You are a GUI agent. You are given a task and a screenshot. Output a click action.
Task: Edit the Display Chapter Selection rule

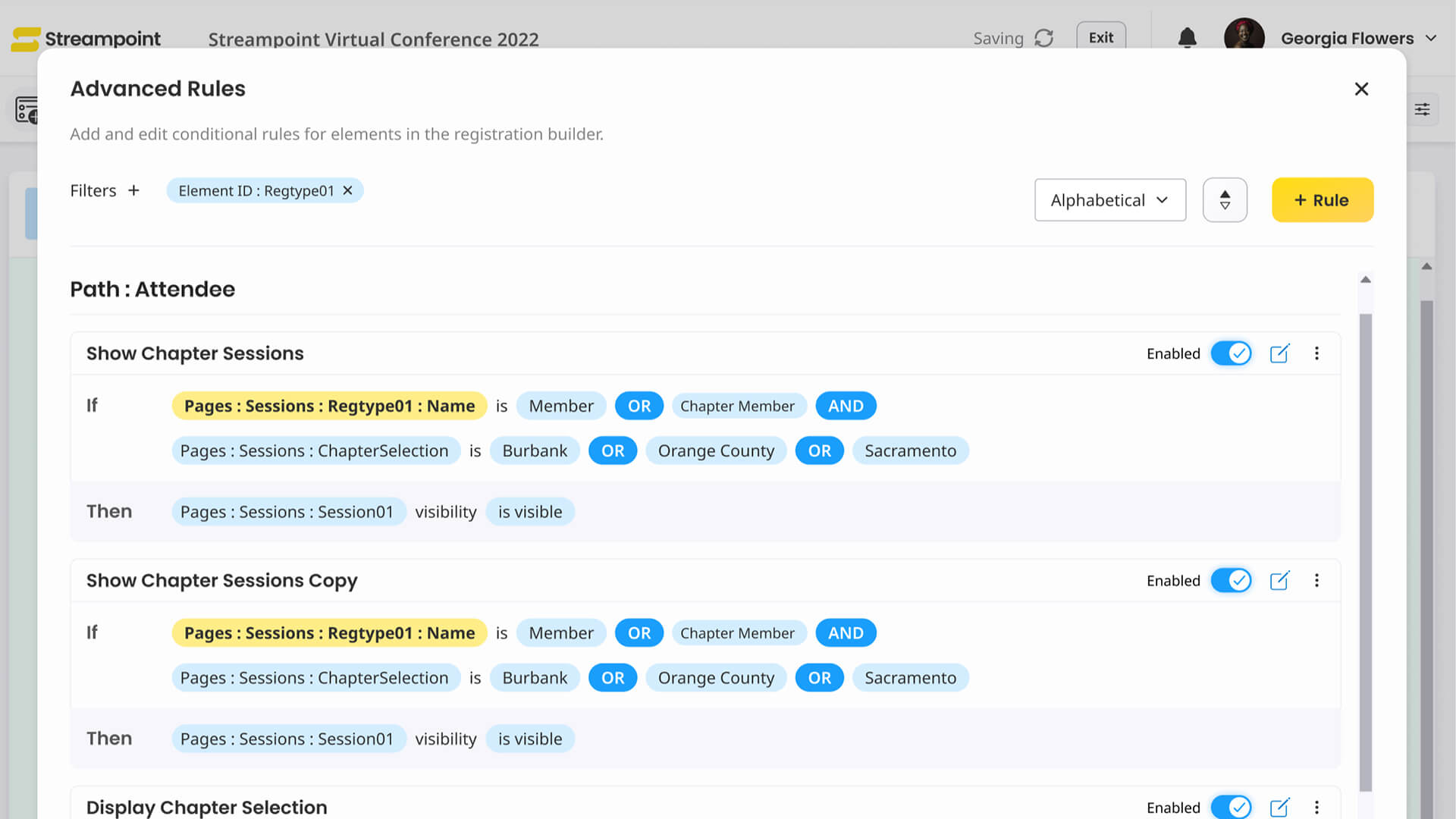coord(1279,808)
